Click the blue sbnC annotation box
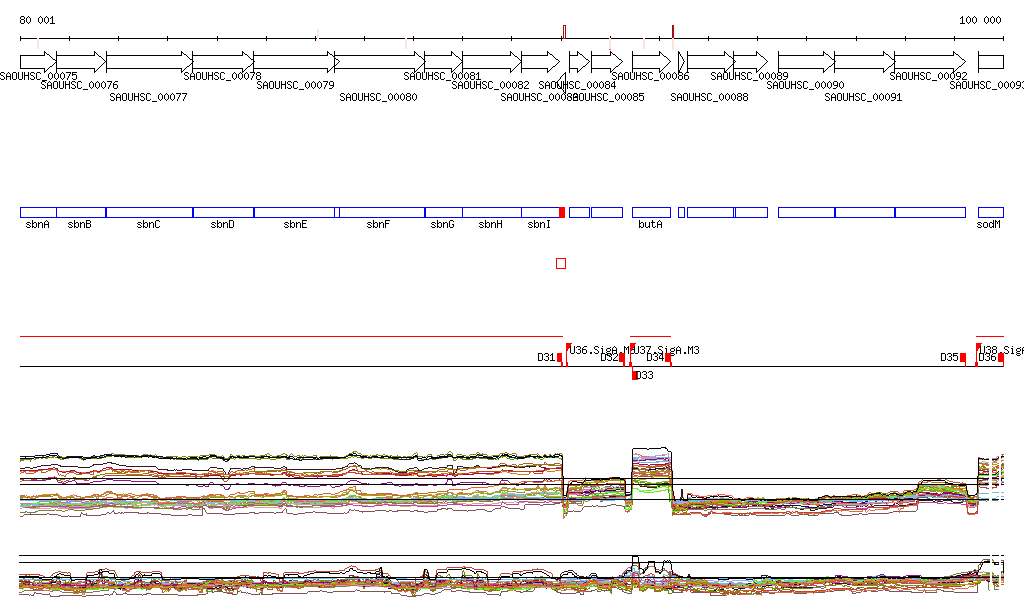 click(x=150, y=212)
